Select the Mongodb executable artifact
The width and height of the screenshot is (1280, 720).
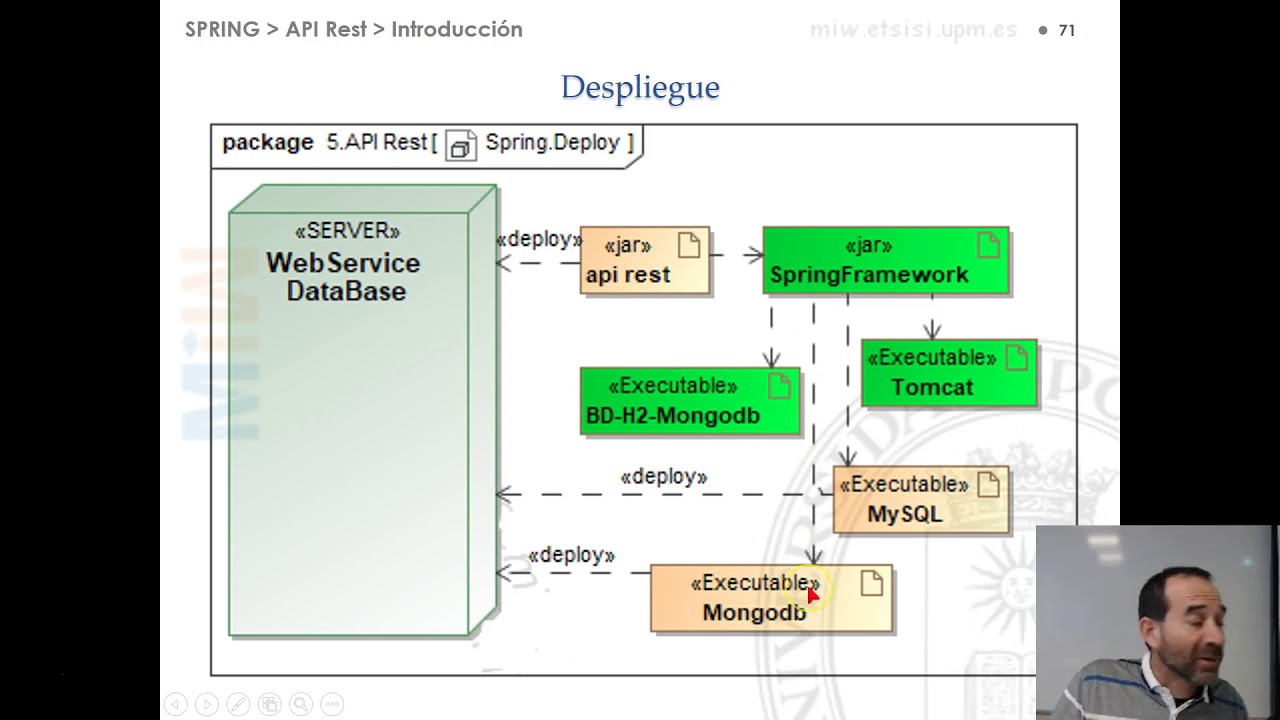click(771, 598)
